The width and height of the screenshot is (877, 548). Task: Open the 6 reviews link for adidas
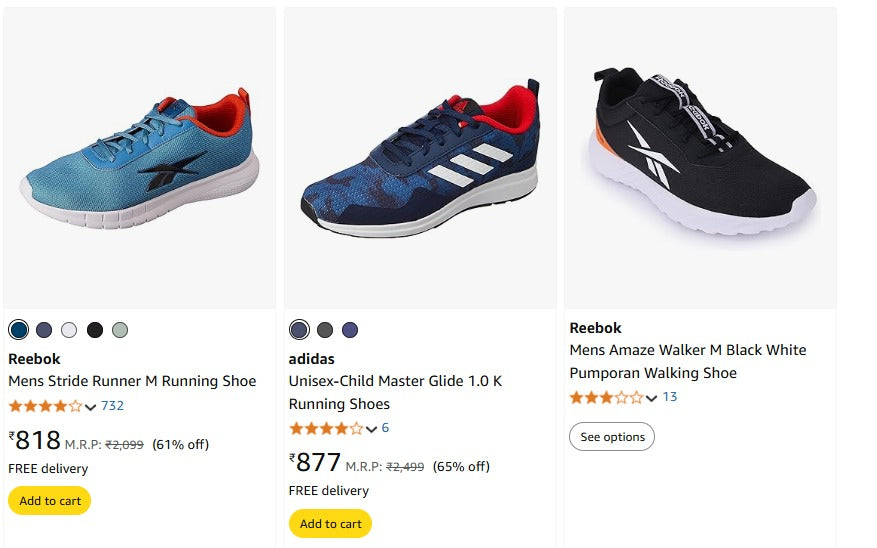point(385,428)
